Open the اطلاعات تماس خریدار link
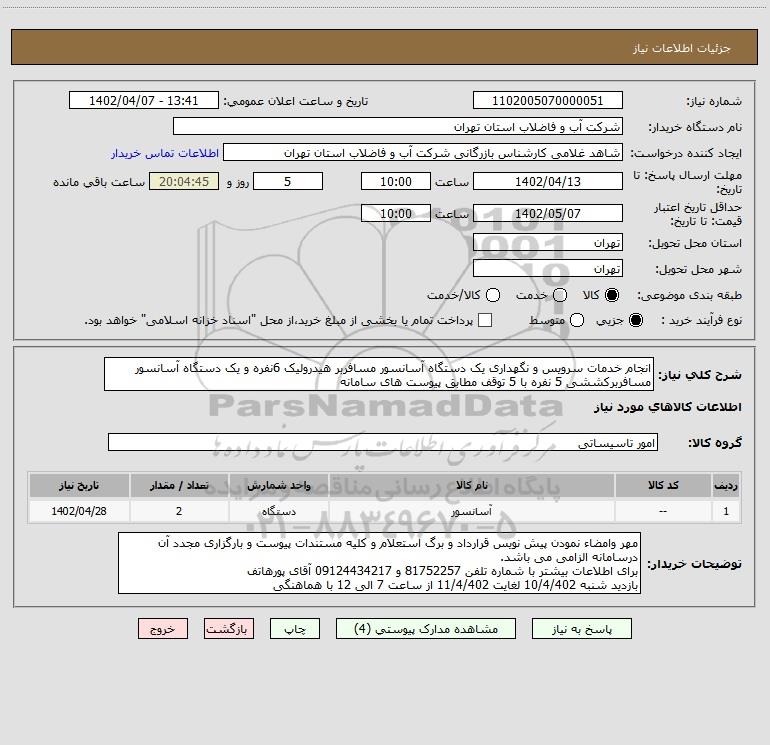Screen dimensions: 770x745 point(165,153)
